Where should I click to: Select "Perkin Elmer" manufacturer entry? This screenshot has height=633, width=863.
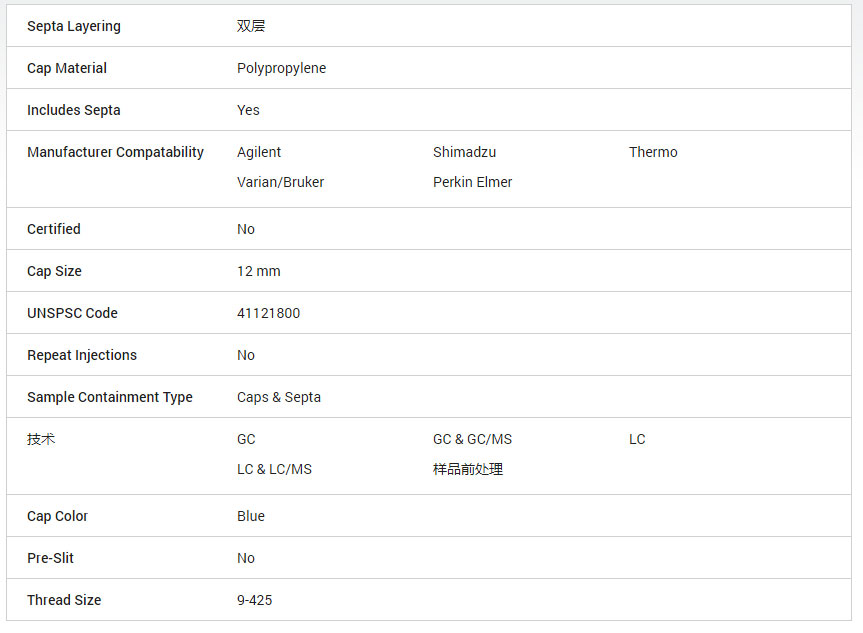472,182
